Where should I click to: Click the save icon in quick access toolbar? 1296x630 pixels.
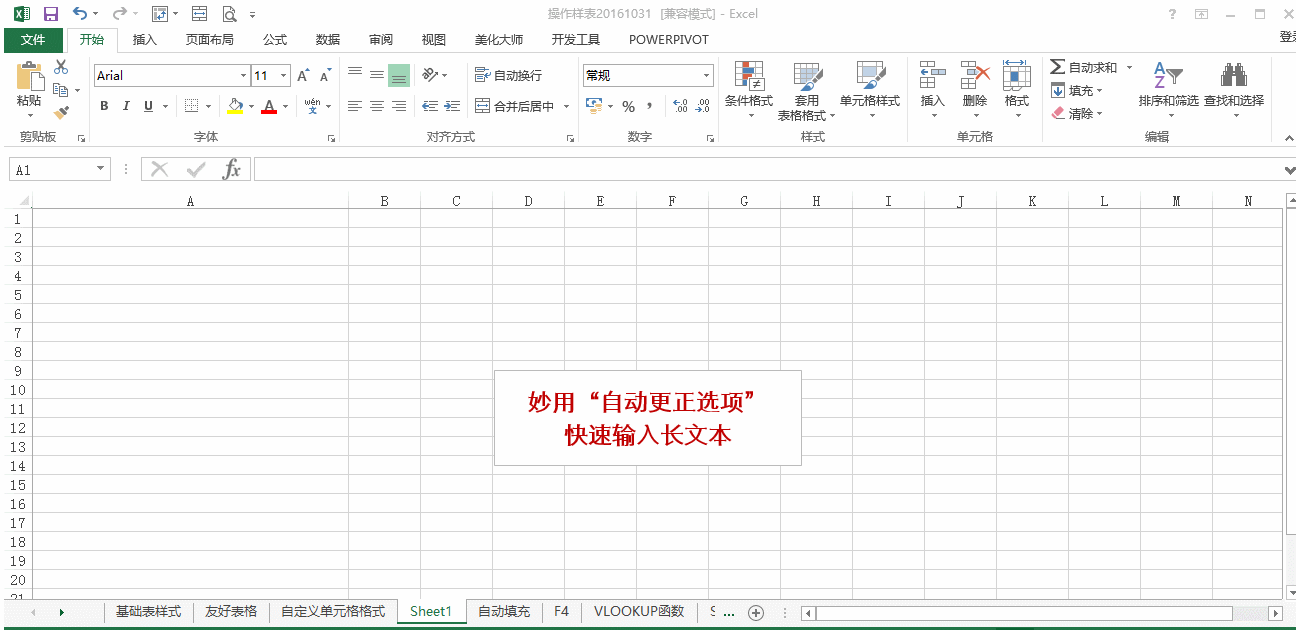51,14
